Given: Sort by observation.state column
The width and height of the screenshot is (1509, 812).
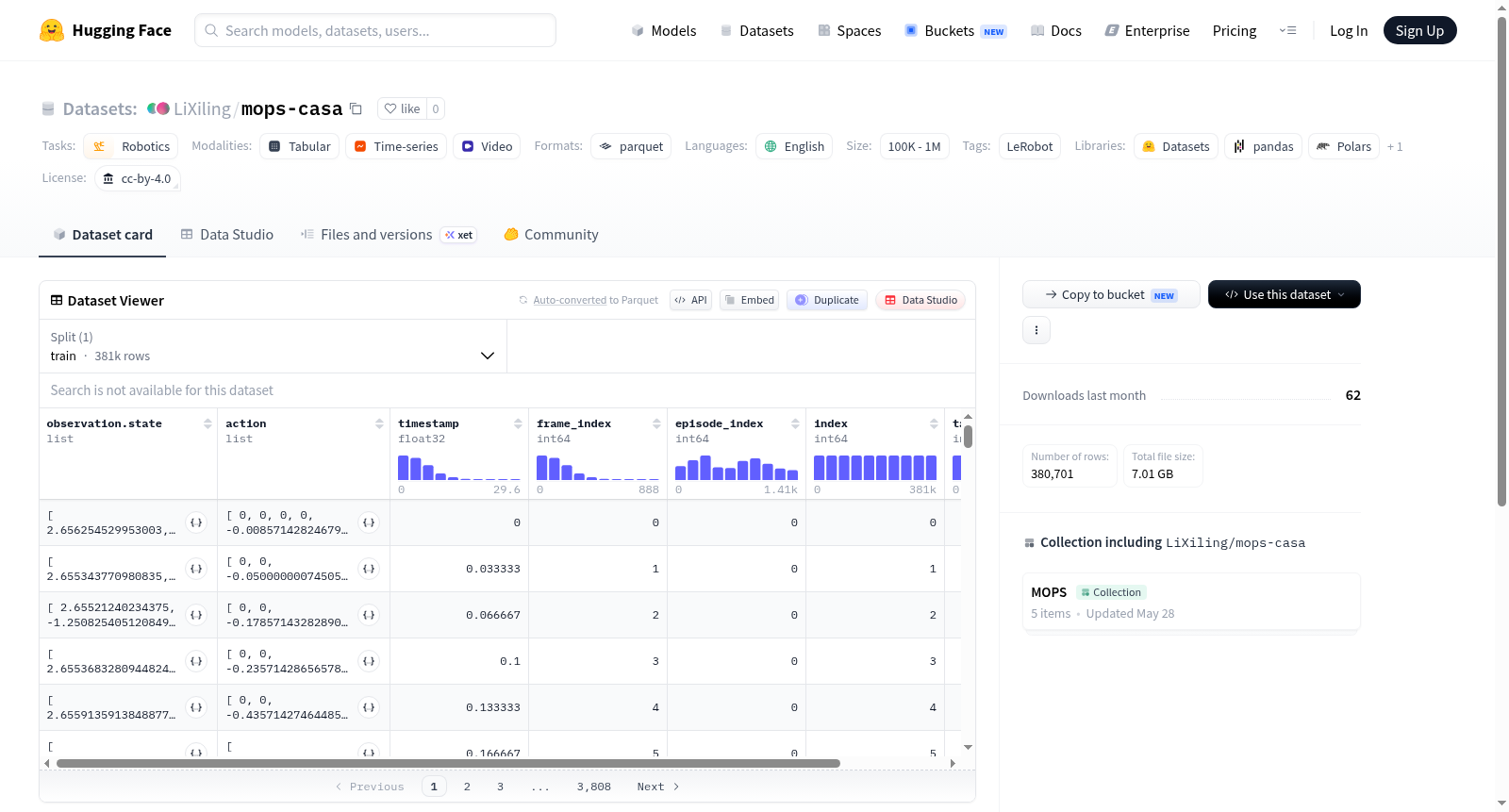Looking at the screenshot, I should (x=207, y=423).
